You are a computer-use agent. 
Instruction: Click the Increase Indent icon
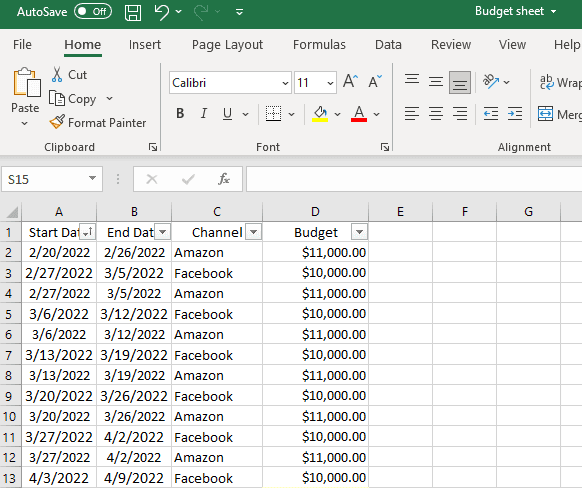click(515, 114)
